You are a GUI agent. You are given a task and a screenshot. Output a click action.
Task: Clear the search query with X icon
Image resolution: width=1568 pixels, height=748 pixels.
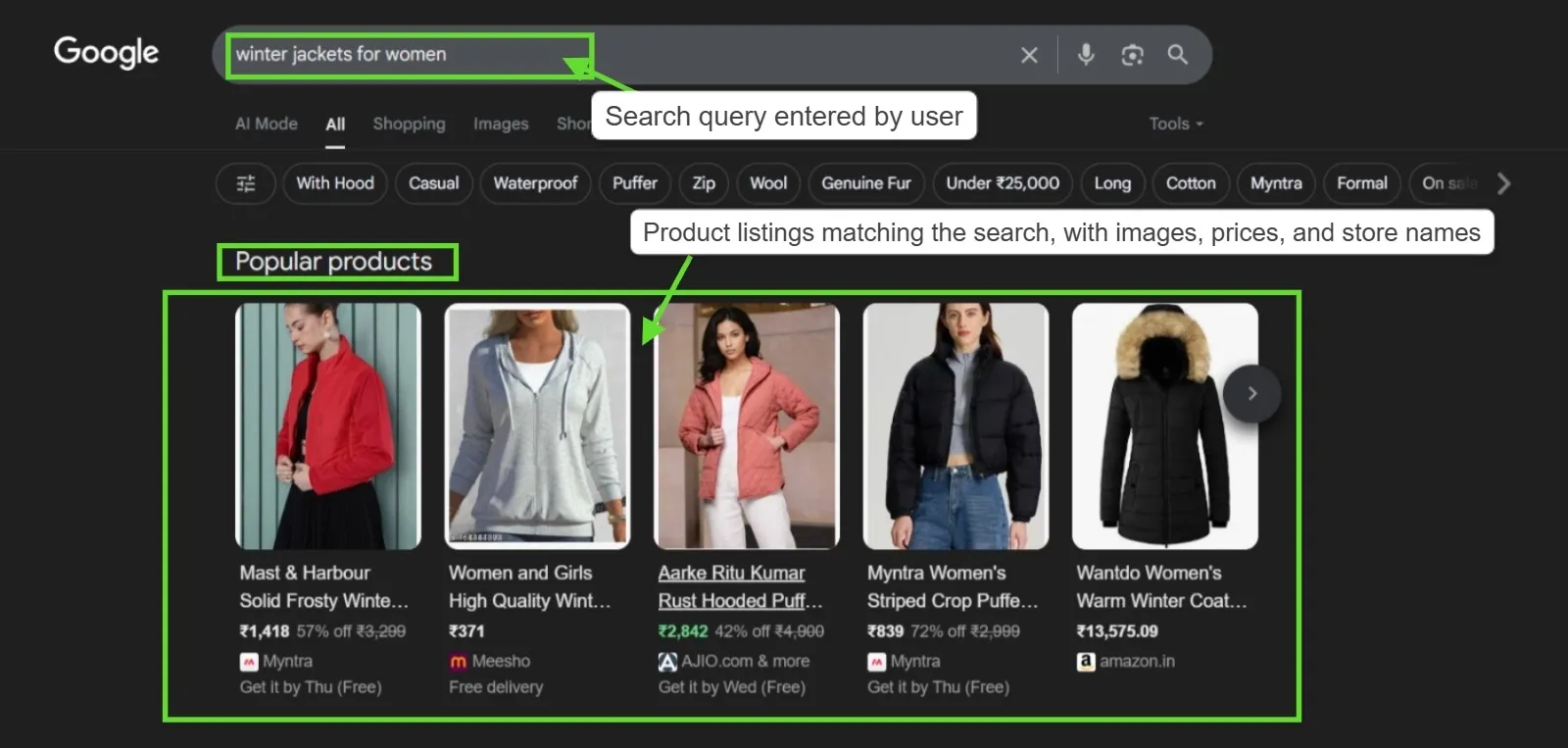pos(1029,55)
